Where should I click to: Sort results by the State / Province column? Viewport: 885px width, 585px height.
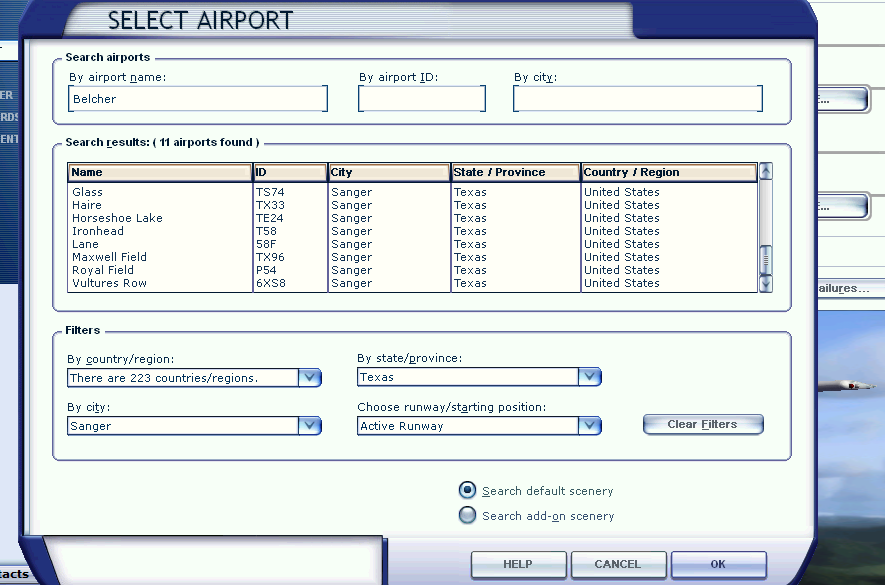pyautogui.click(x=515, y=172)
